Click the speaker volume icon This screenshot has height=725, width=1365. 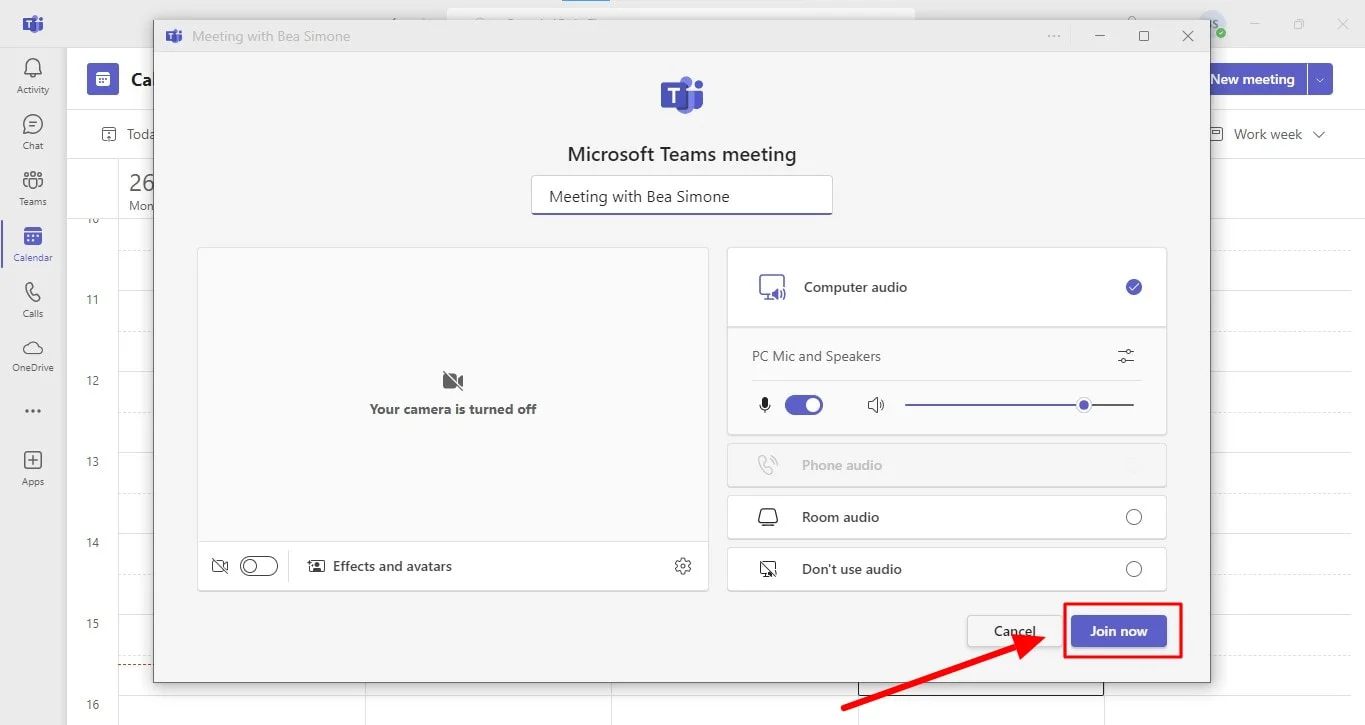876,405
